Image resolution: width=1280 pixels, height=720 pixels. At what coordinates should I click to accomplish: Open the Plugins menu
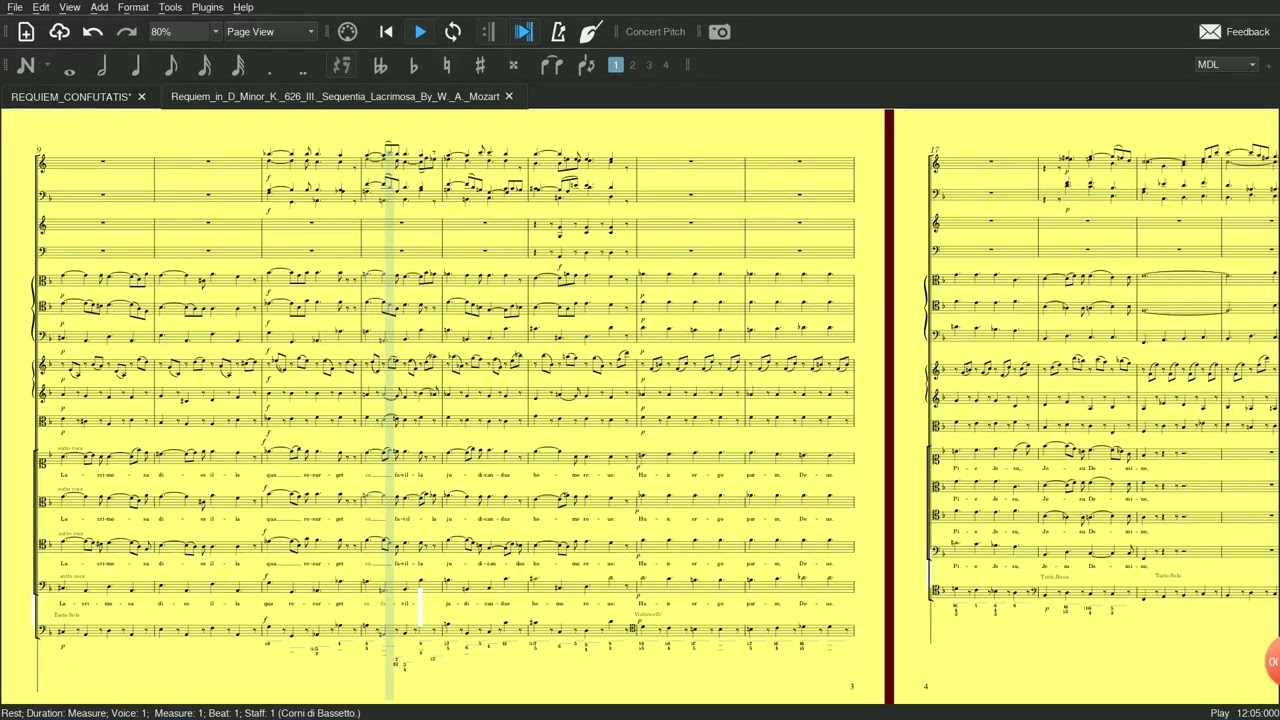pos(207,7)
